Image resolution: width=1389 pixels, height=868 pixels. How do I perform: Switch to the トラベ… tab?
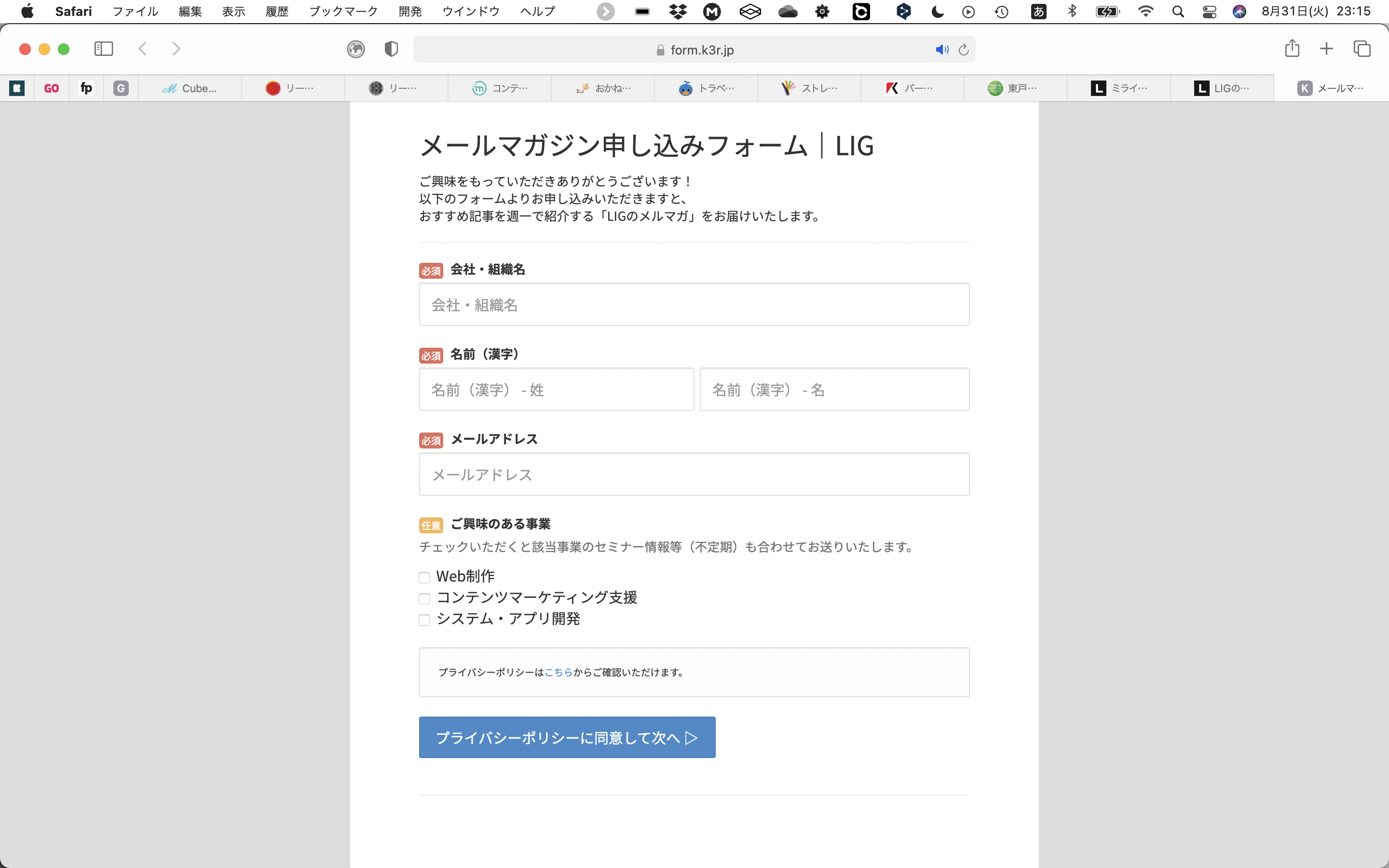706,88
